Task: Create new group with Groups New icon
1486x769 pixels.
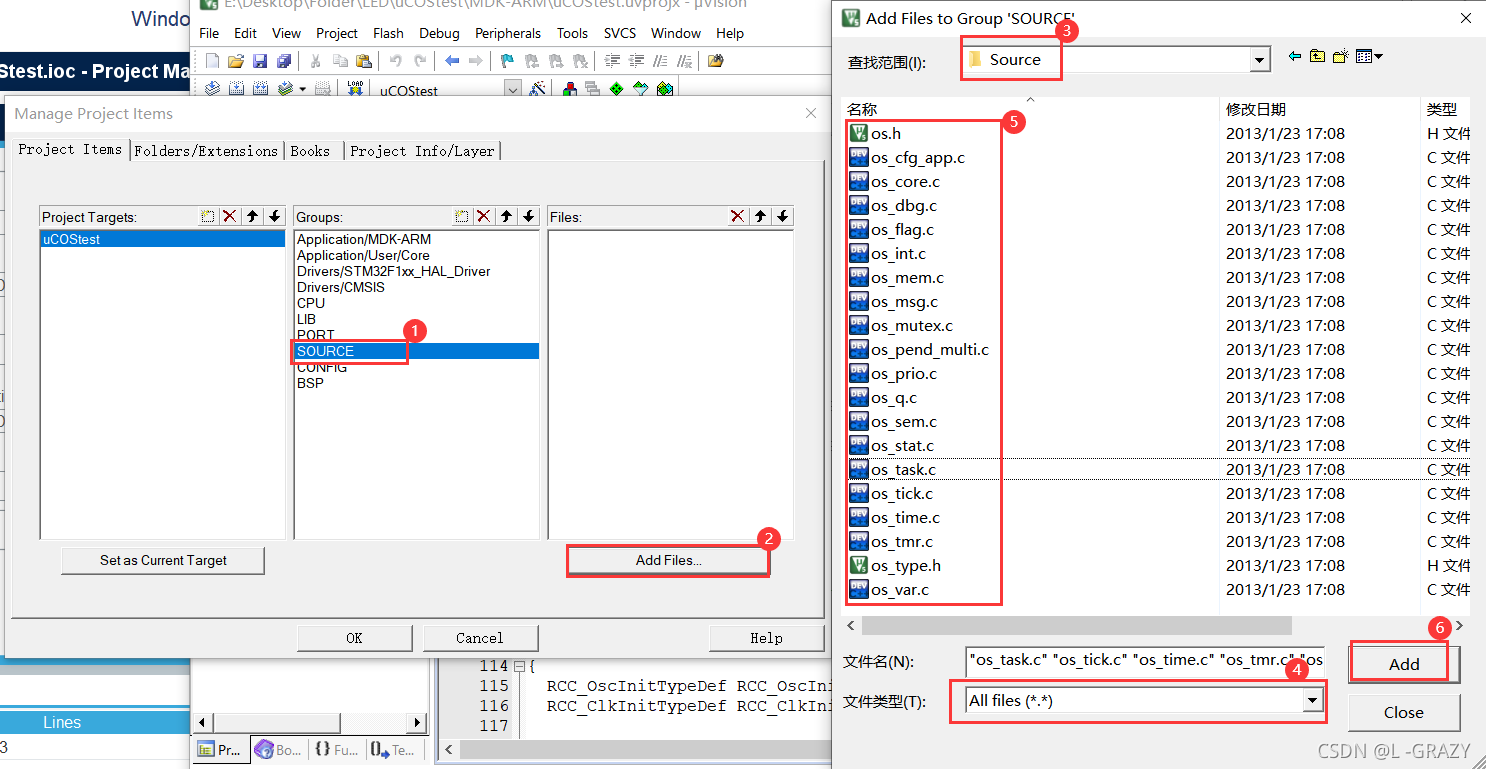Action: click(461, 216)
